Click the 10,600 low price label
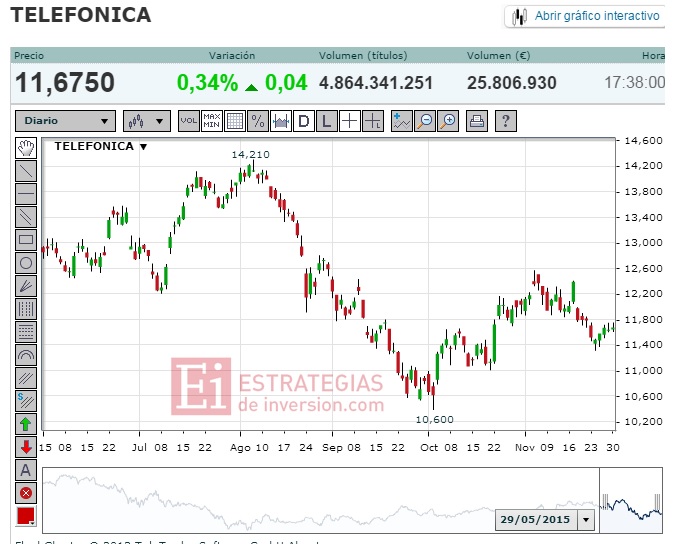This screenshot has height=544, width=680. (x=435, y=419)
